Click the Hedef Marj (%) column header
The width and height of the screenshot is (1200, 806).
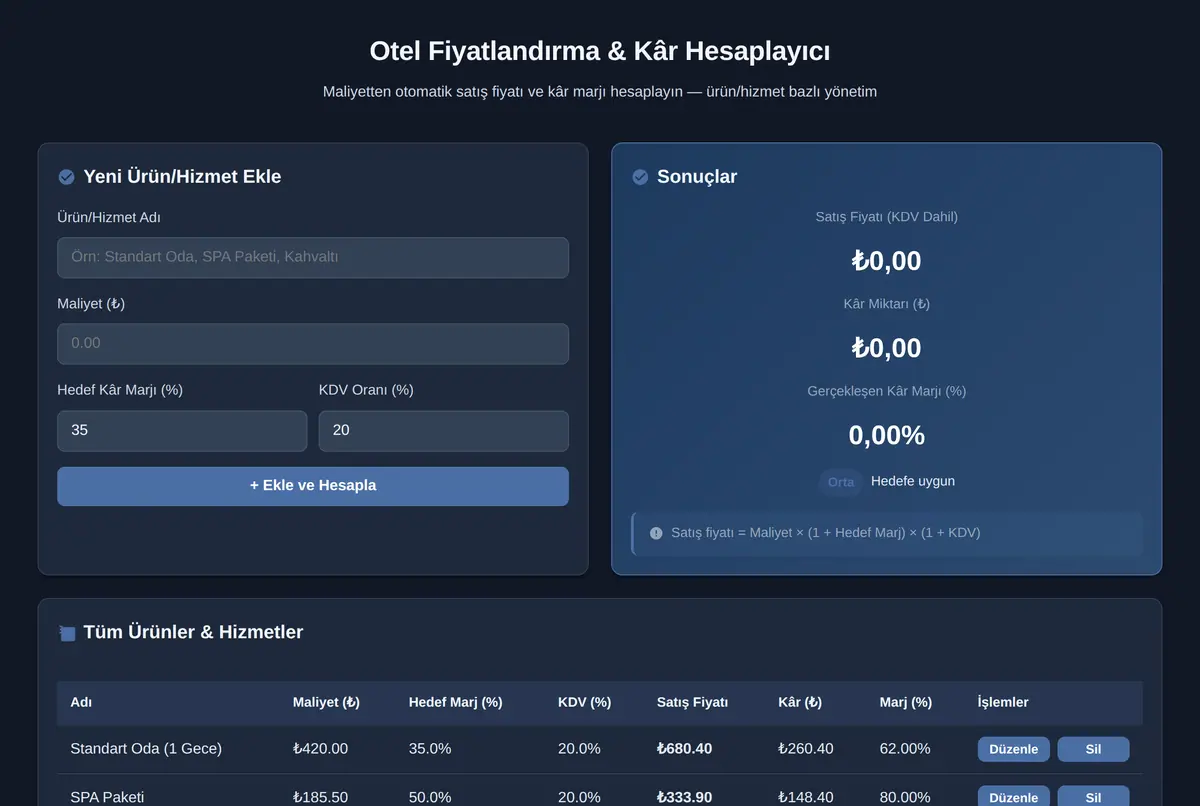[455, 703]
